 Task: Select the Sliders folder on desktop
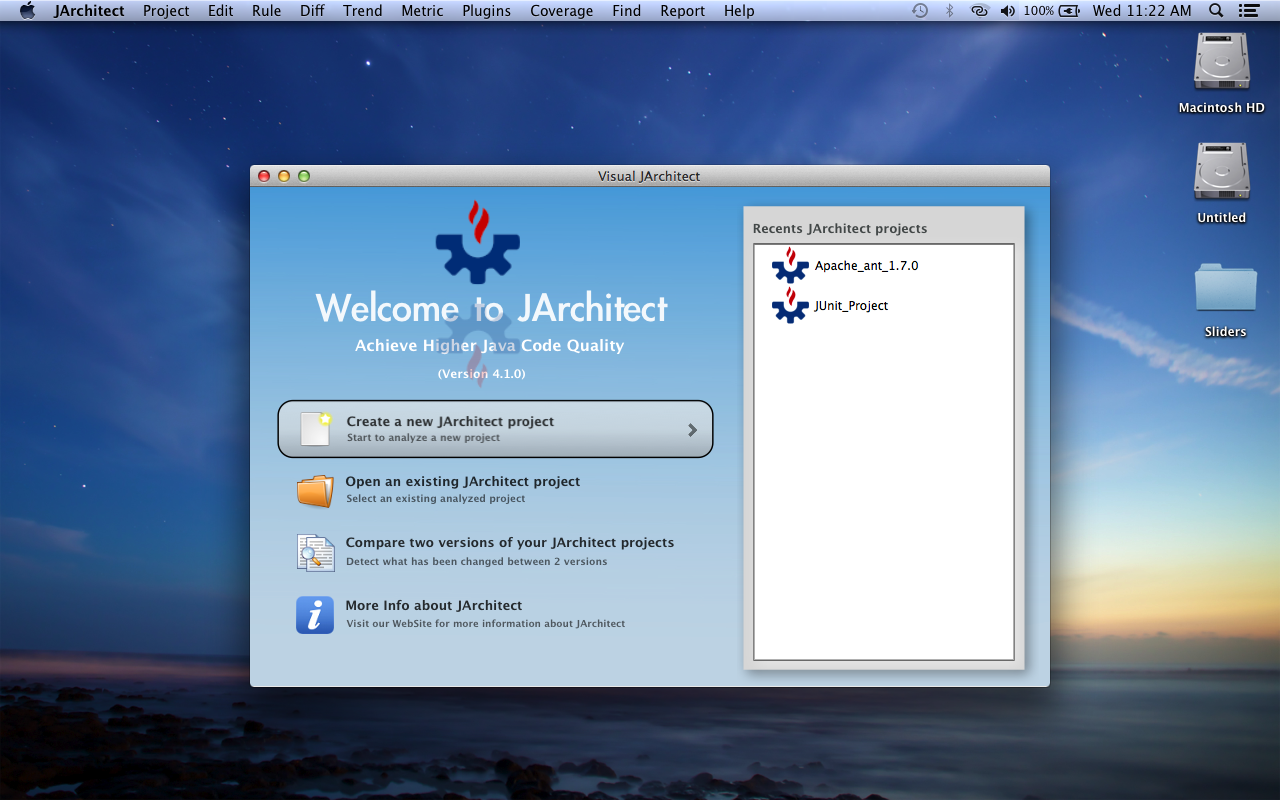click(x=1225, y=288)
